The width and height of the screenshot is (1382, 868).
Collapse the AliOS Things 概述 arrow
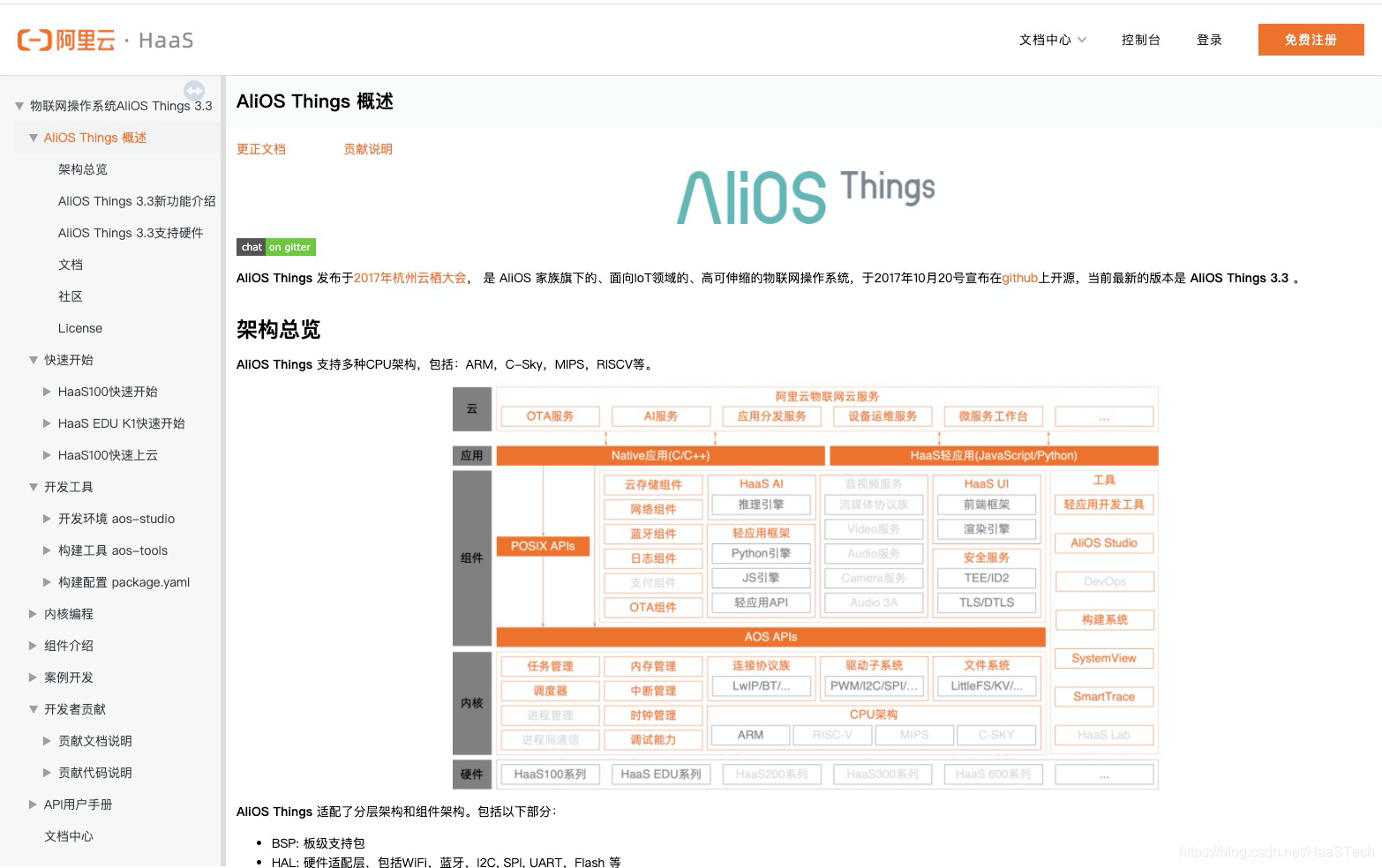coord(34,138)
